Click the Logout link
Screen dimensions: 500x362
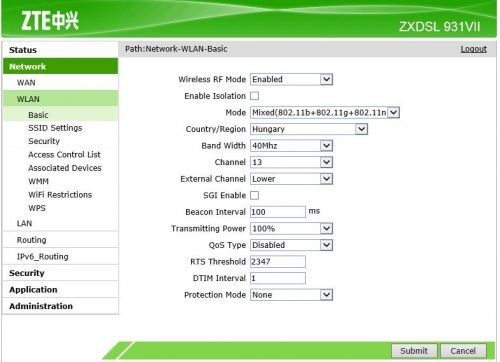pos(473,49)
